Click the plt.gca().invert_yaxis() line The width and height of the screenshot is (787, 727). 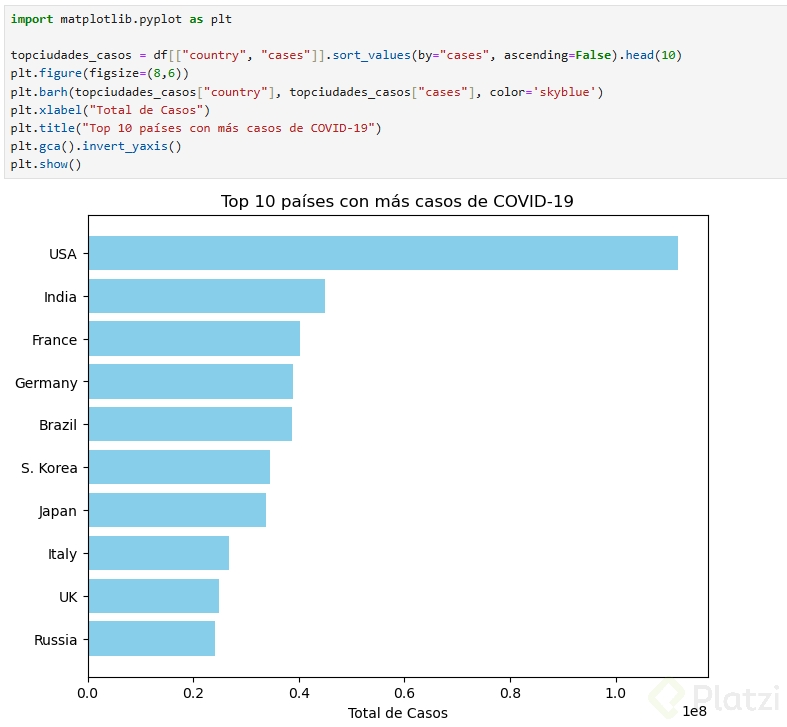(x=96, y=146)
